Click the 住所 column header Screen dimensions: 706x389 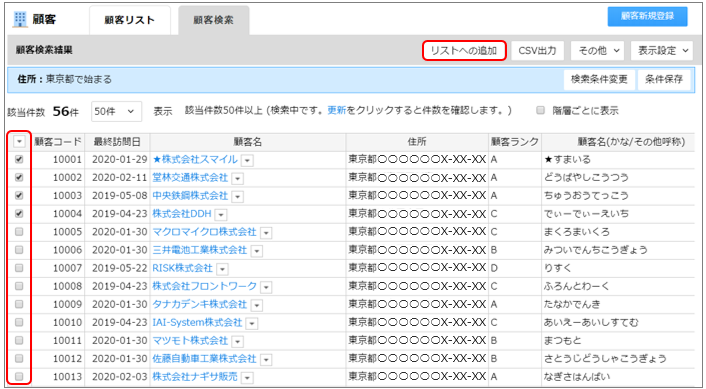pos(417,142)
